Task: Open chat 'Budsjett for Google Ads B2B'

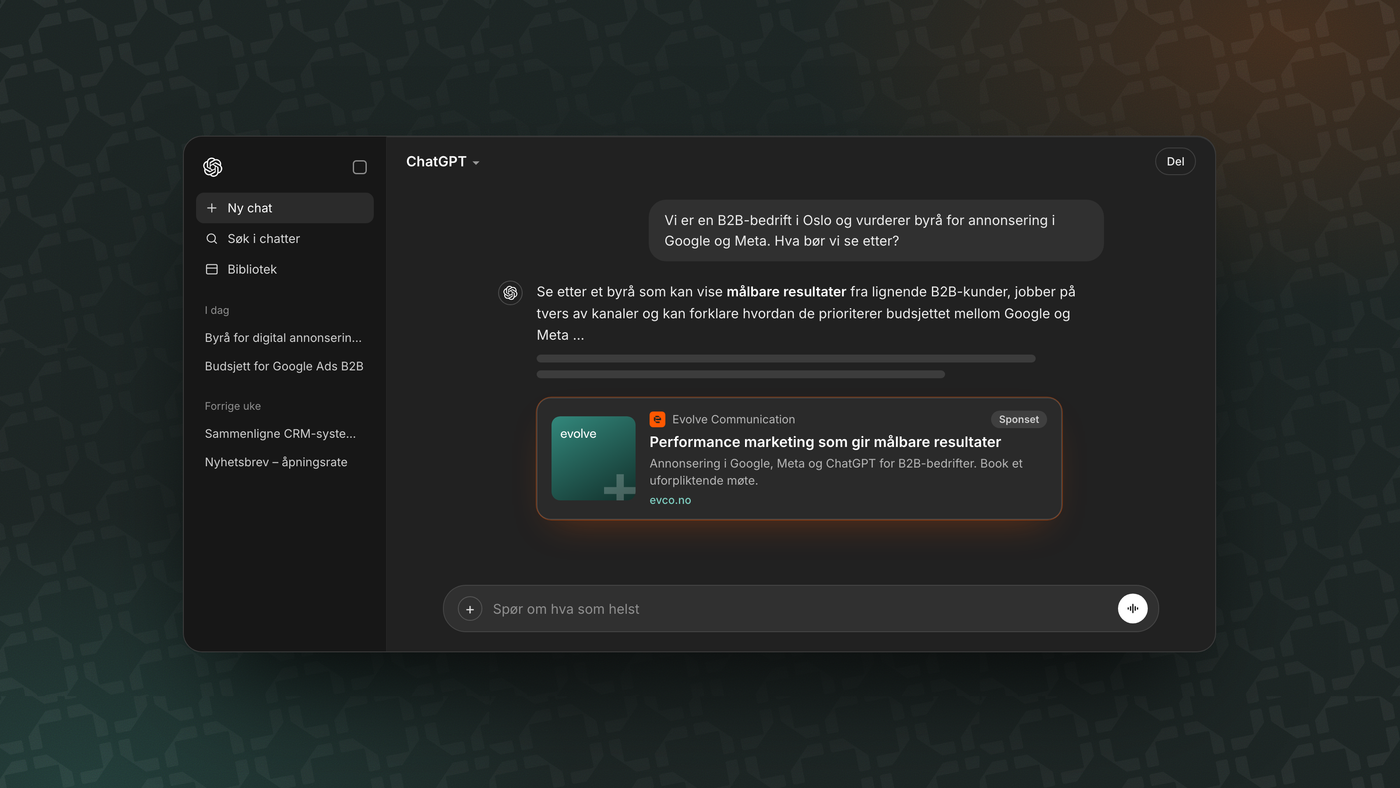Action: click(x=284, y=366)
